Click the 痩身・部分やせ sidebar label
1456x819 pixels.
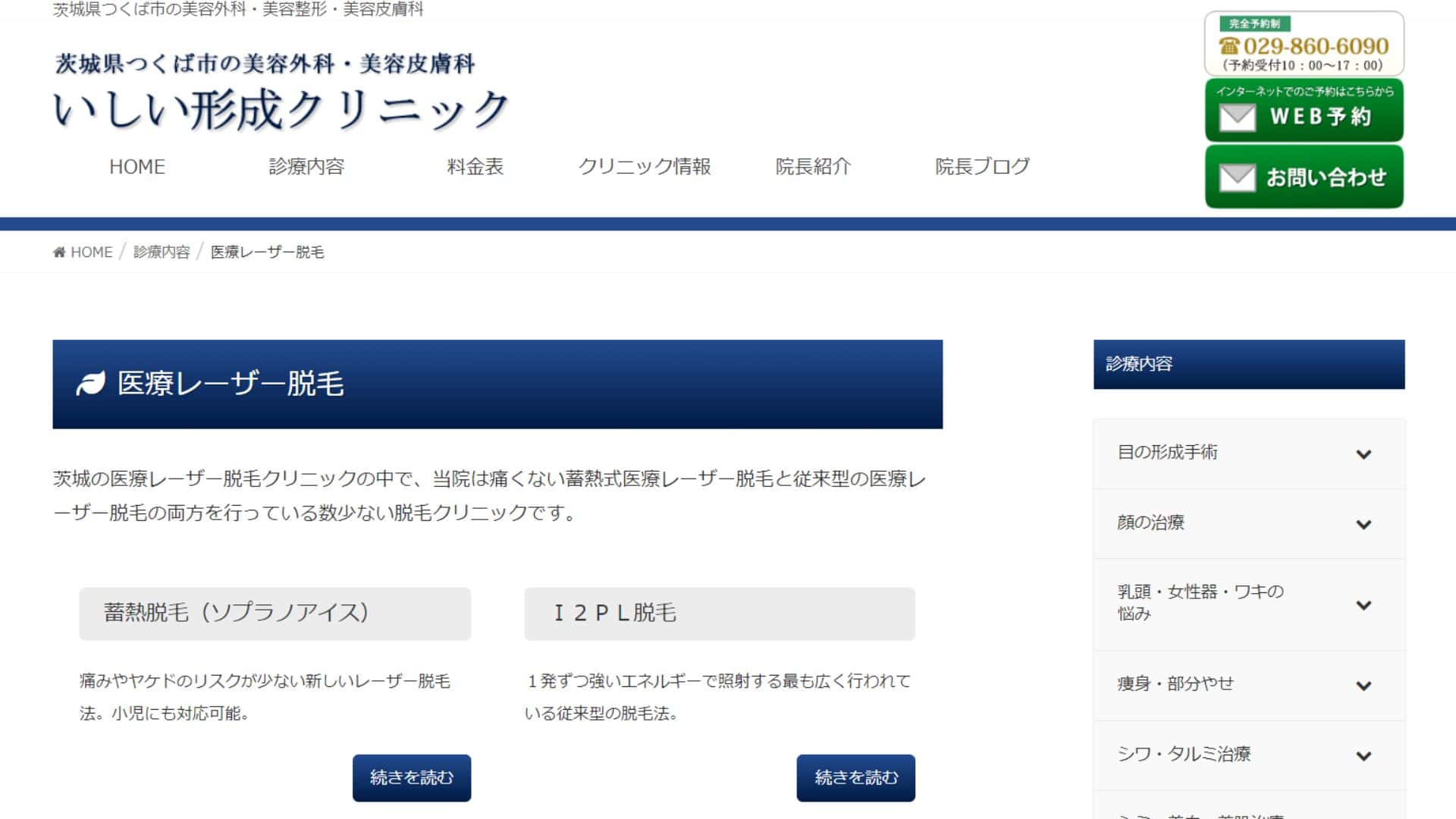(x=1175, y=684)
